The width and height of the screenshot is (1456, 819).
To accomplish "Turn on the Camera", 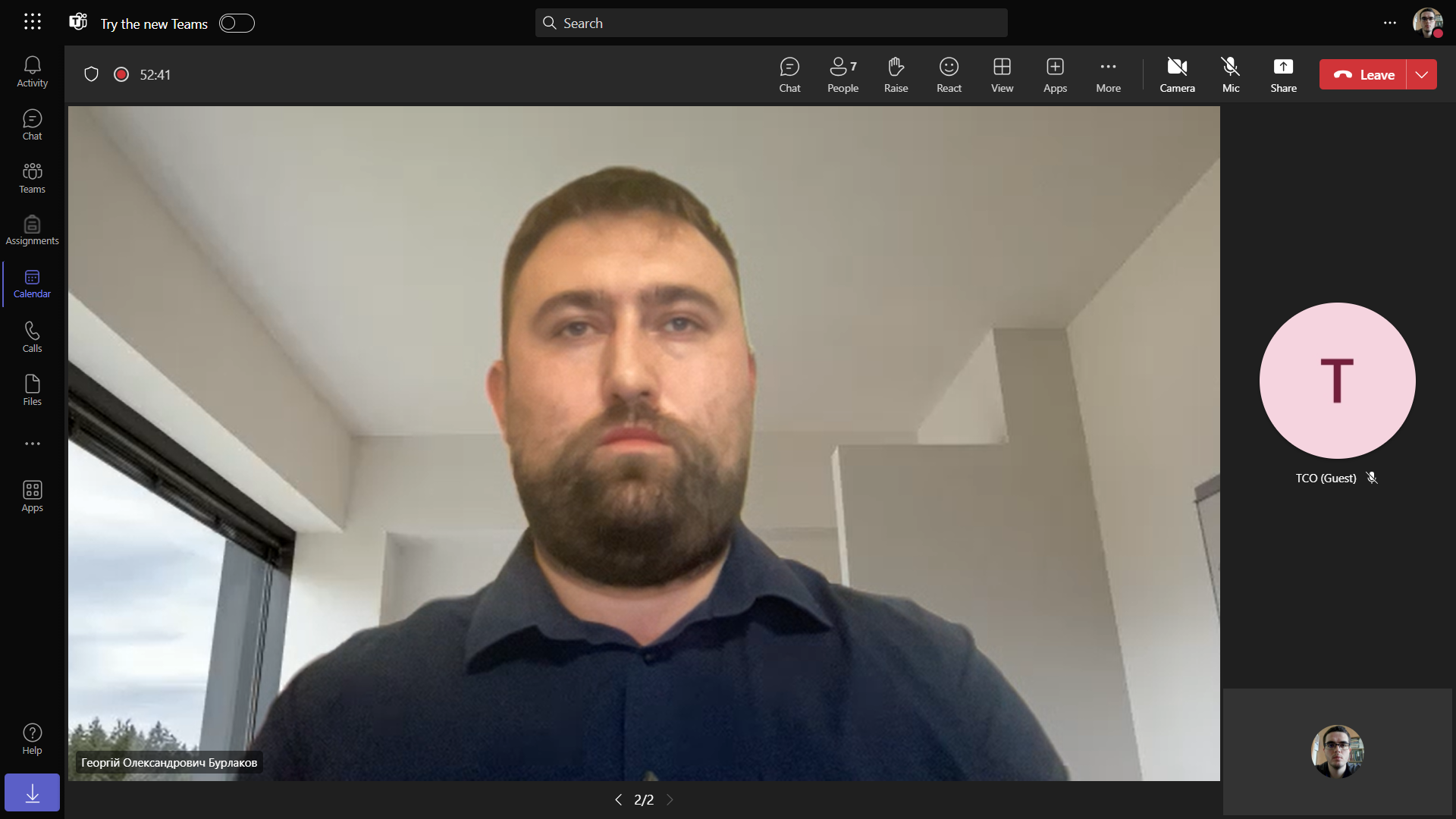I will click(x=1177, y=75).
